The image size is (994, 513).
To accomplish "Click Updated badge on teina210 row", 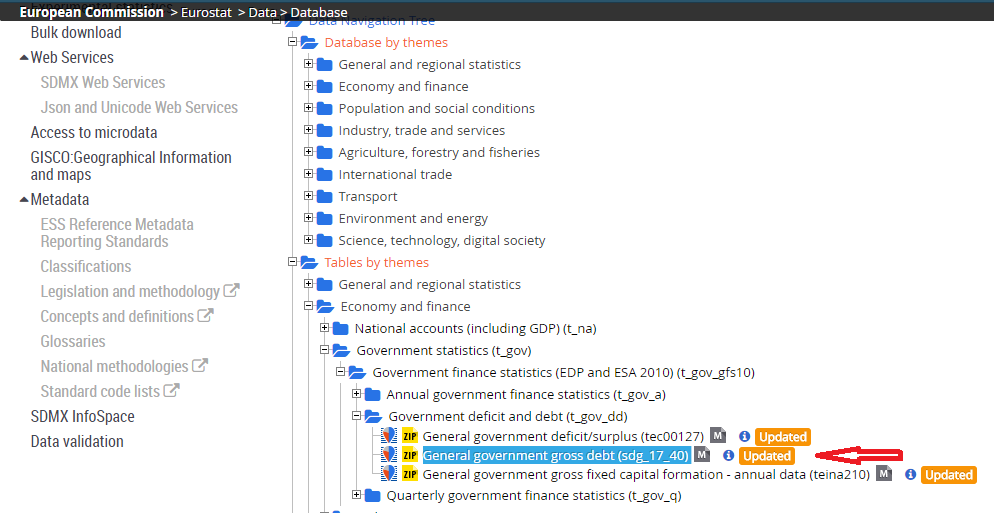I will click(x=949, y=475).
